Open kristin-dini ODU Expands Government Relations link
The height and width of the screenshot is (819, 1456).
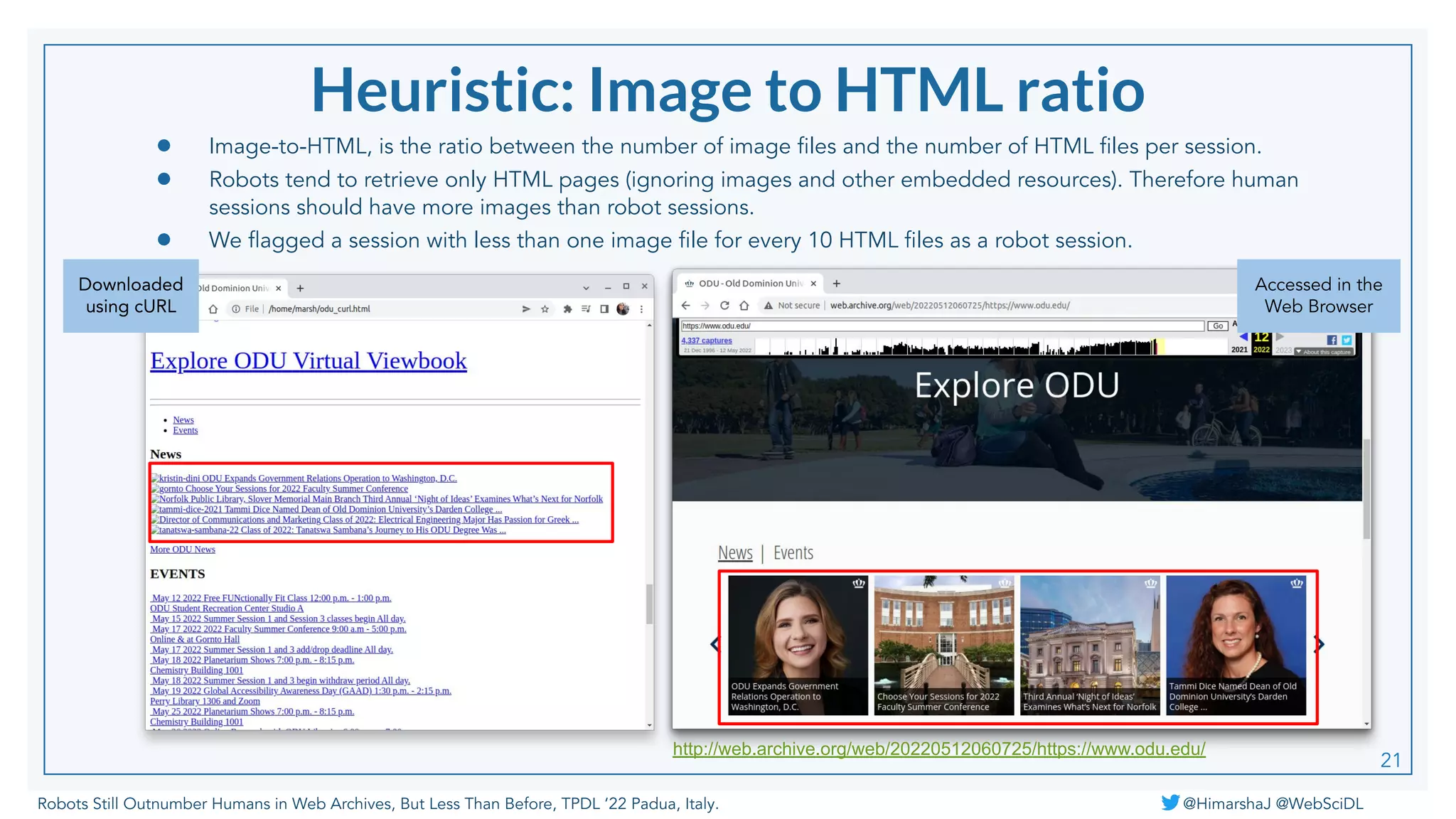coord(304,478)
